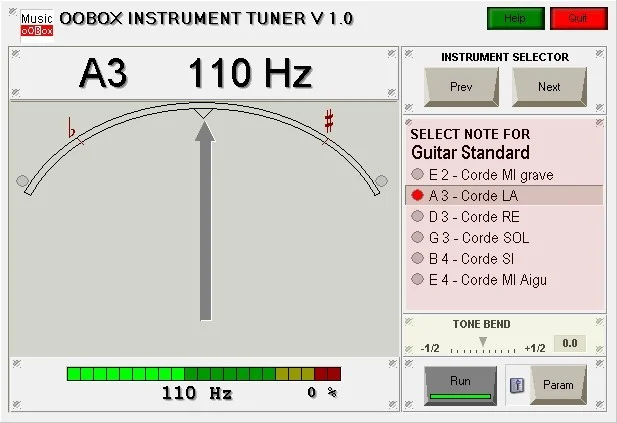Click the right gray indicator light on the meter
The width and height of the screenshot is (617, 423).
coord(381,181)
